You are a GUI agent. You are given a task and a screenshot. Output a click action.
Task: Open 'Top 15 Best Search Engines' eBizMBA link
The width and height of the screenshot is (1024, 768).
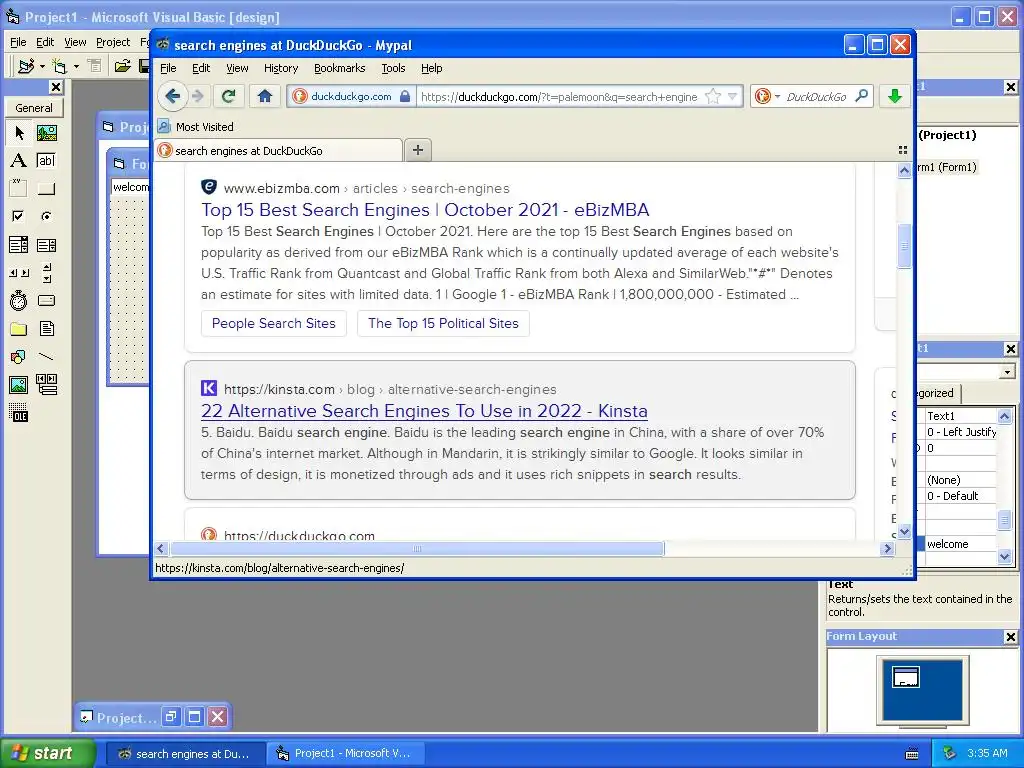coord(425,210)
